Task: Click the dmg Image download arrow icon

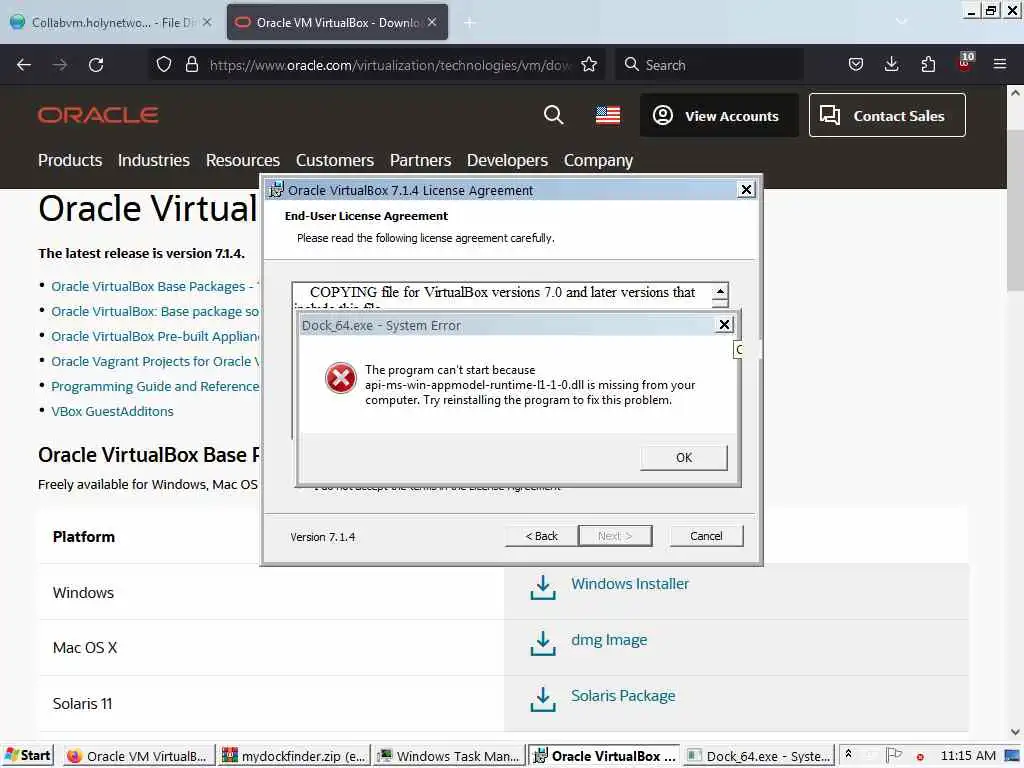Action: [543, 643]
